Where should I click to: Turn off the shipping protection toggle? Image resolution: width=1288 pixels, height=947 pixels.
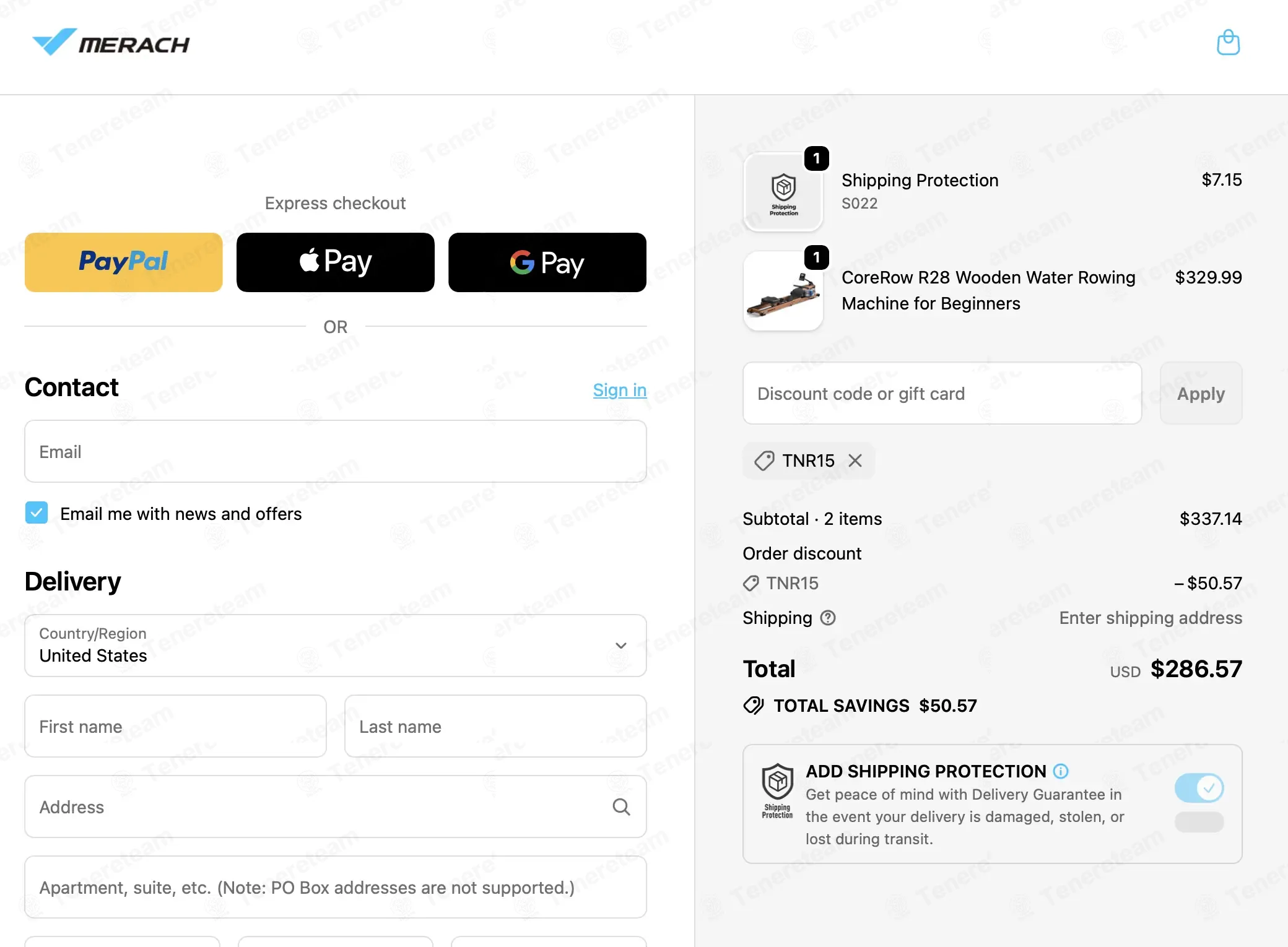(1199, 788)
